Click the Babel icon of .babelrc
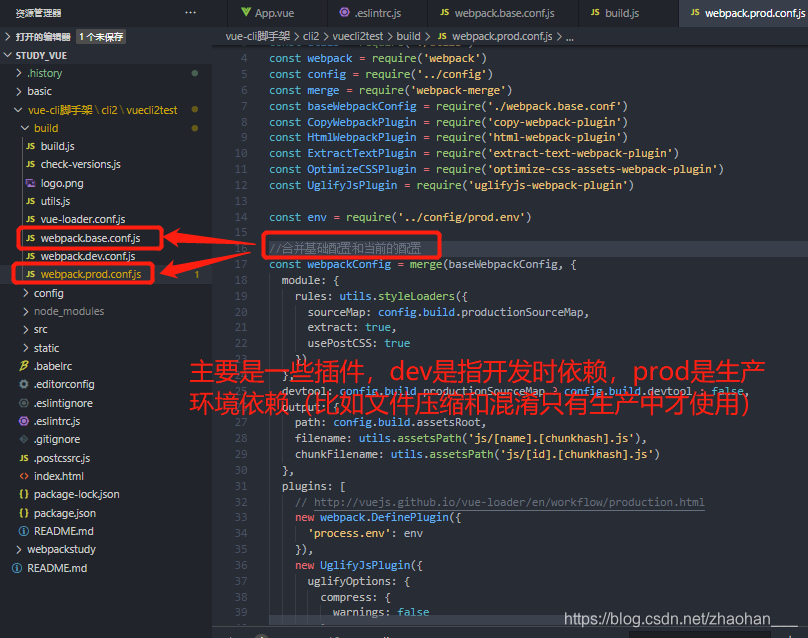 pyautogui.click(x=24, y=366)
